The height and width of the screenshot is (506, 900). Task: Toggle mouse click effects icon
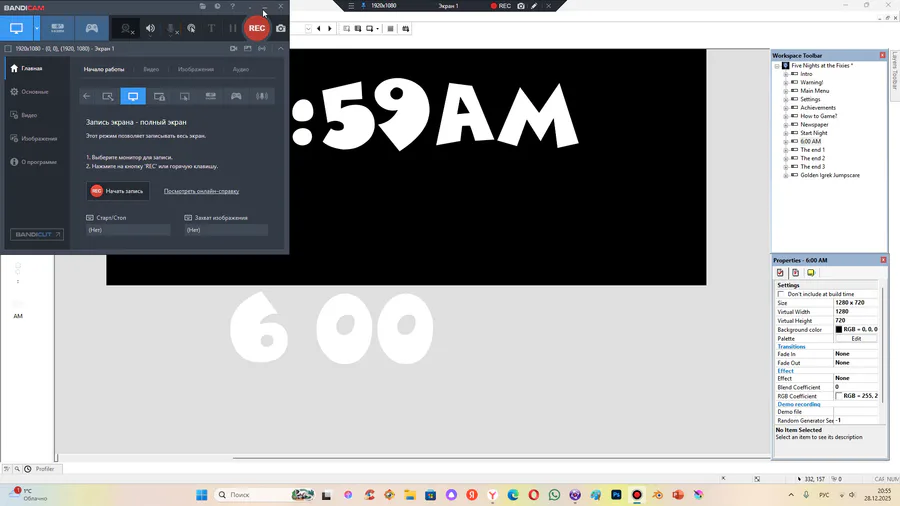pos(191,28)
